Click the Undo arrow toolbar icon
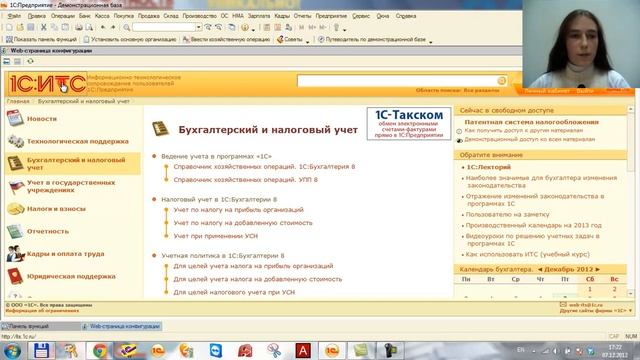 pos(103,27)
